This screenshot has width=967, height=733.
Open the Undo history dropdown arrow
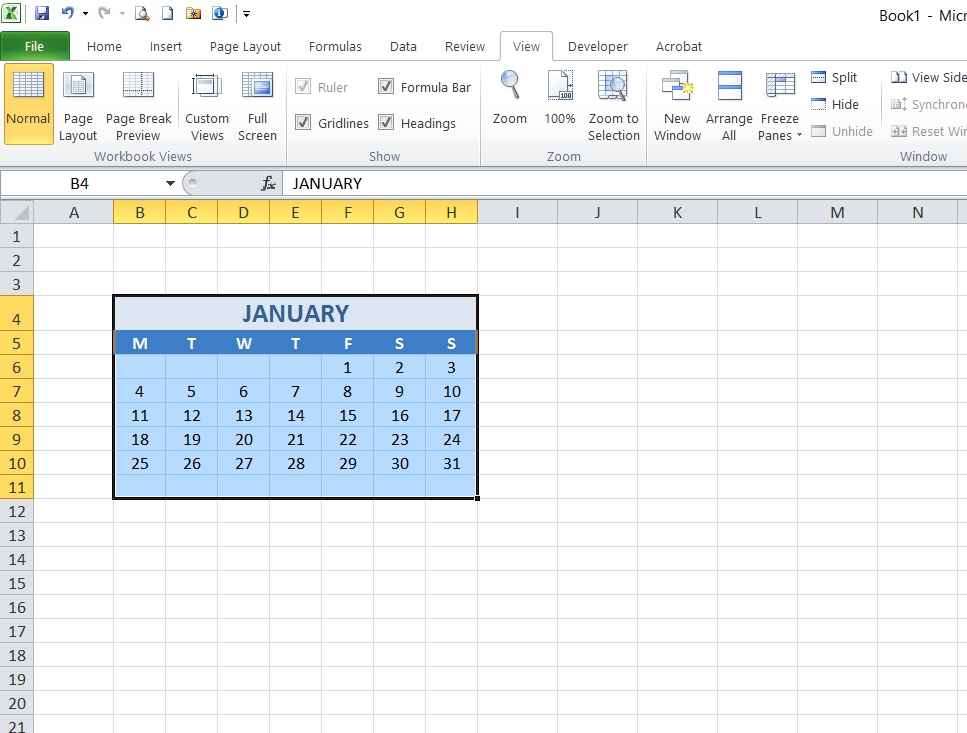(x=85, y=13)
